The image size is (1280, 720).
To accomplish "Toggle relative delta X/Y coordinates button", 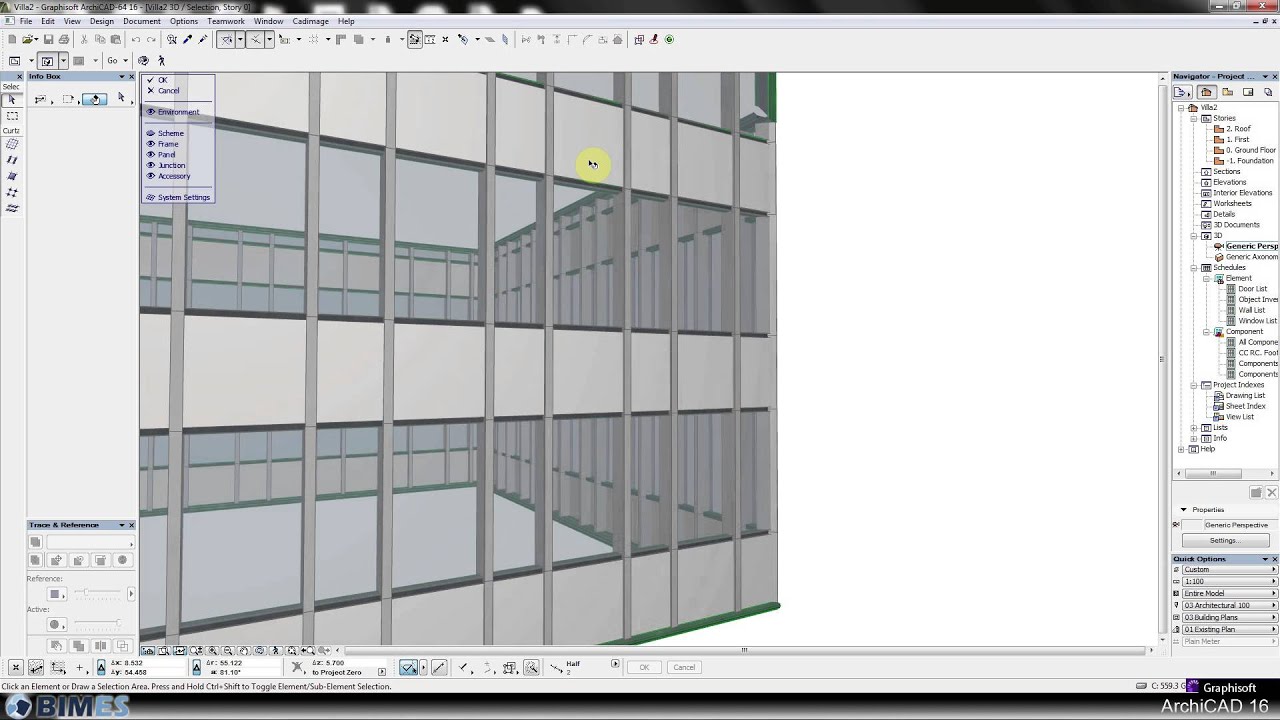I will [x=101, y=667].
